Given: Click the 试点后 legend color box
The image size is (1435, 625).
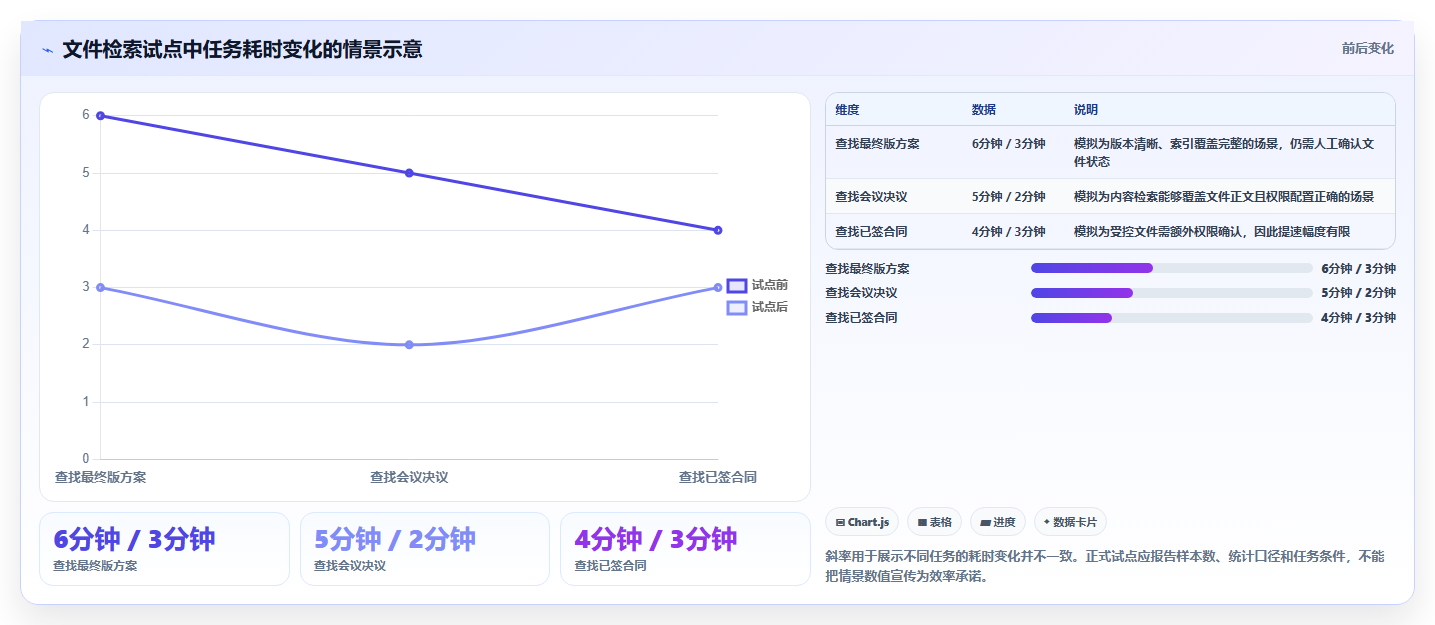Looking at the screenshot, I should (x=737, y=307).
